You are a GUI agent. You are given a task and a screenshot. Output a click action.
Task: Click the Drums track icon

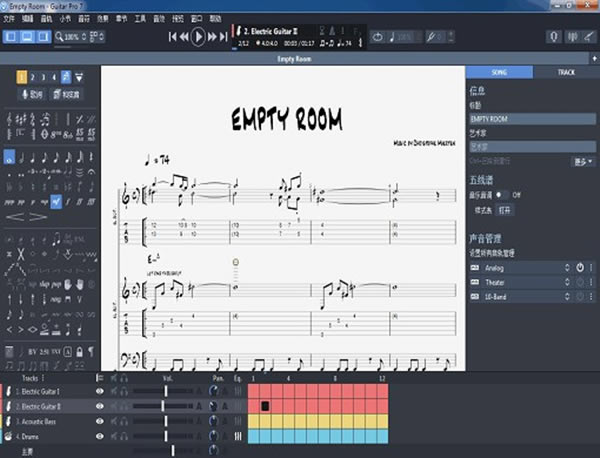point(7,436)
